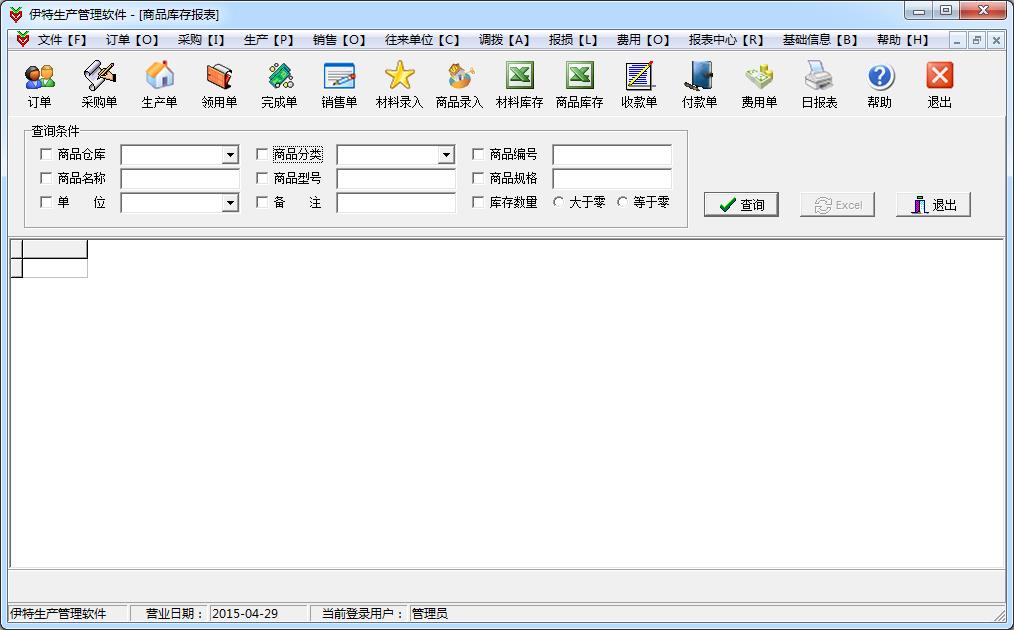1014x630 pixels.
Task: Open 材料录入 star icon
Action: click(x=399, y=84)
